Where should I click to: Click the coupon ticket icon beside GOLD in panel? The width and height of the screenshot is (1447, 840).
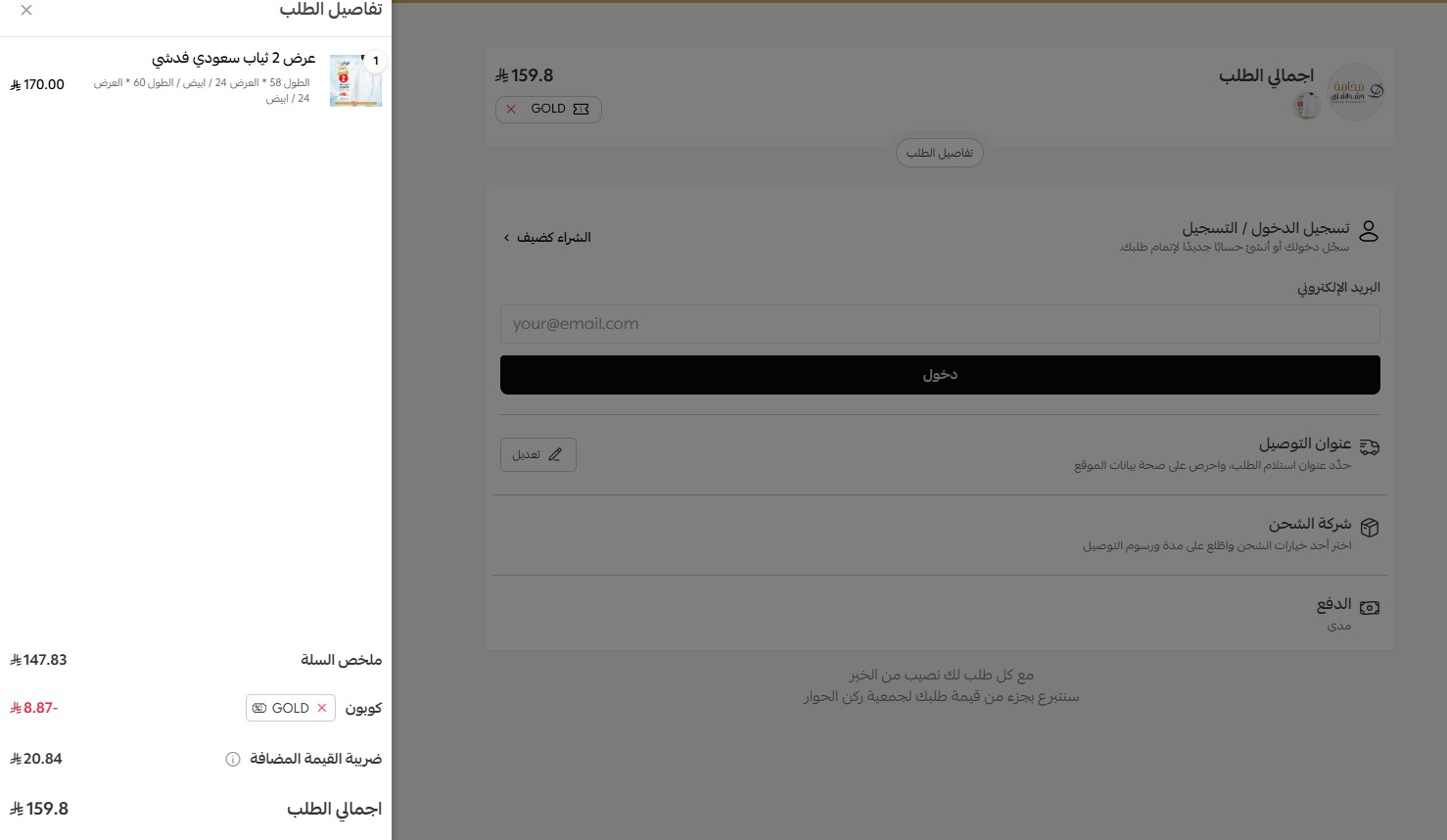pyautogui.click(x=259, y=708)
